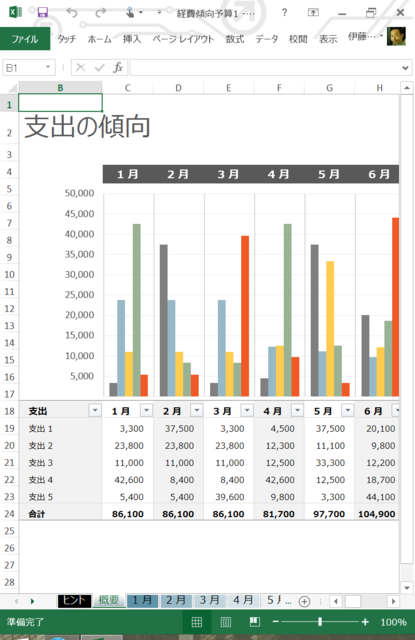Viewport: 415px width, 640px height.
Task: Click chart header 6月
Action: tap(378, 174)
